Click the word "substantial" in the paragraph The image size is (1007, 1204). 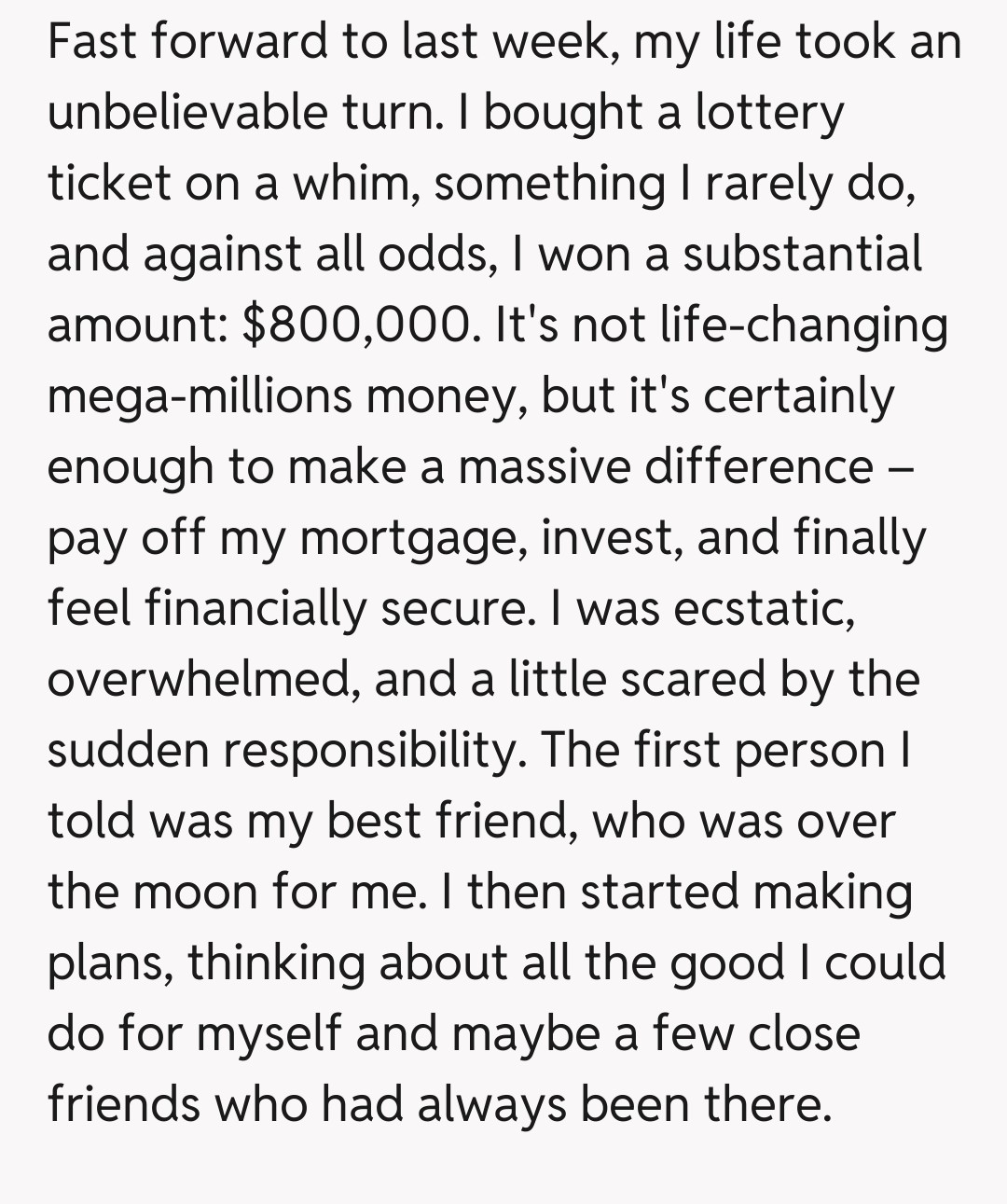(802, 254)
